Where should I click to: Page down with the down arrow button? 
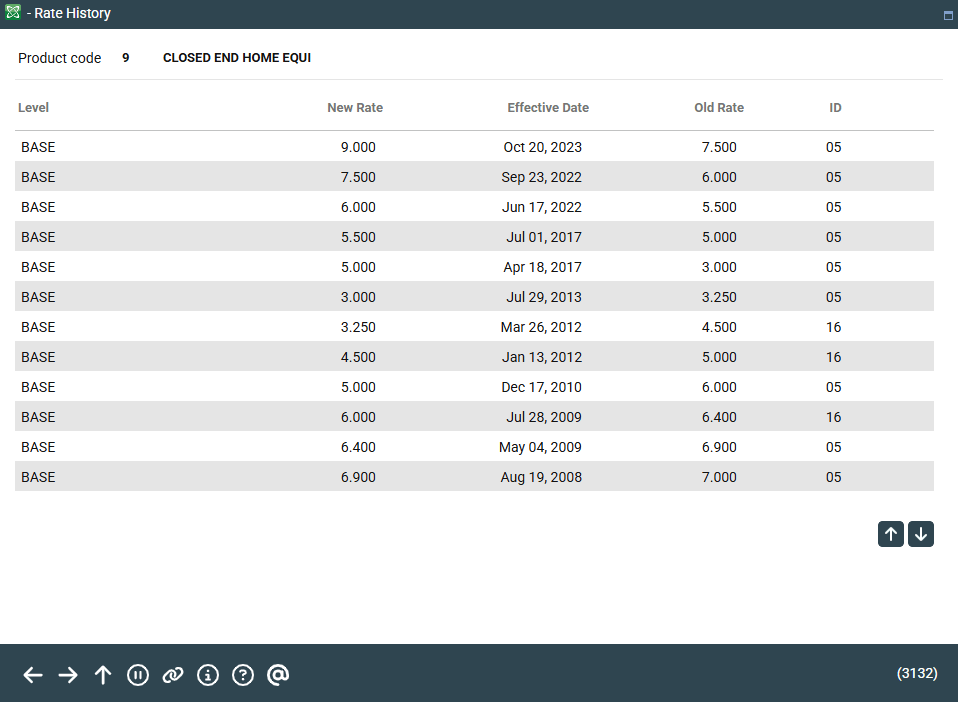click(921, 534)
